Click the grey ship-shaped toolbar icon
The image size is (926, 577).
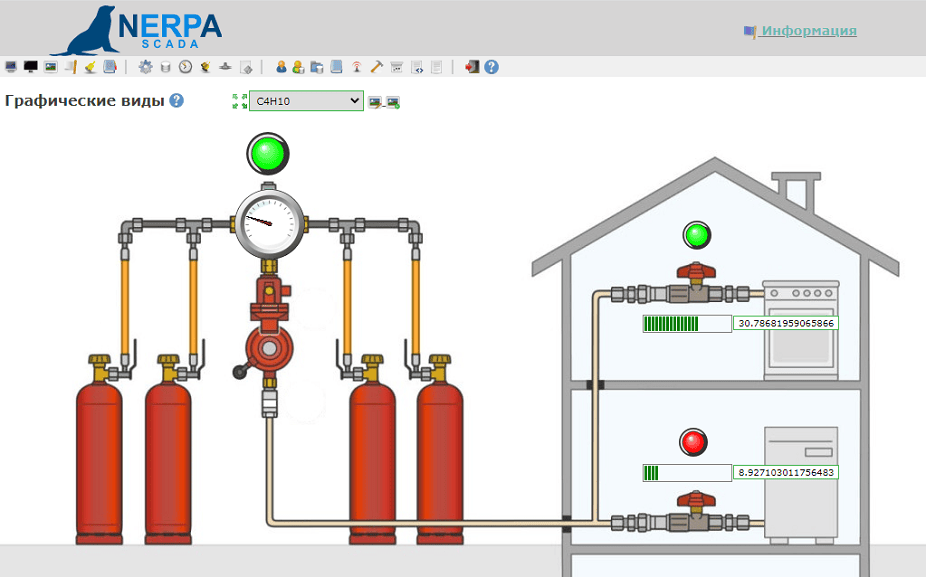226,67
